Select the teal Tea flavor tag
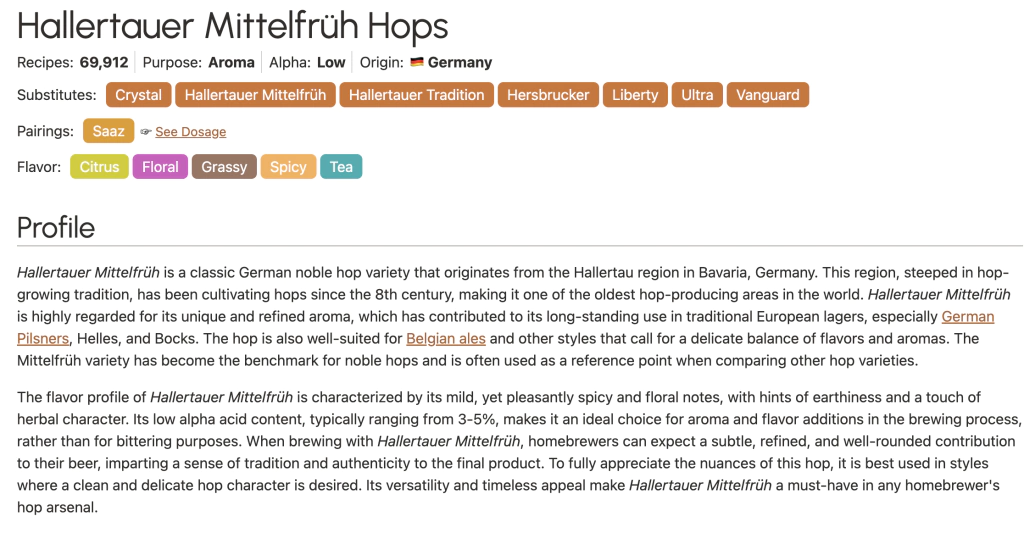 [x=341, y=167]
